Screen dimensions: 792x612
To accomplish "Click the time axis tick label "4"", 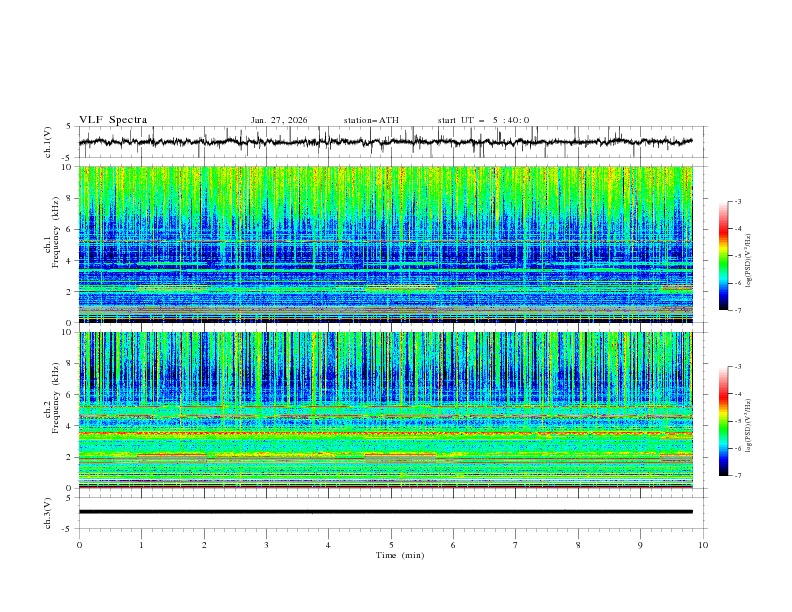I will [328, 545].
